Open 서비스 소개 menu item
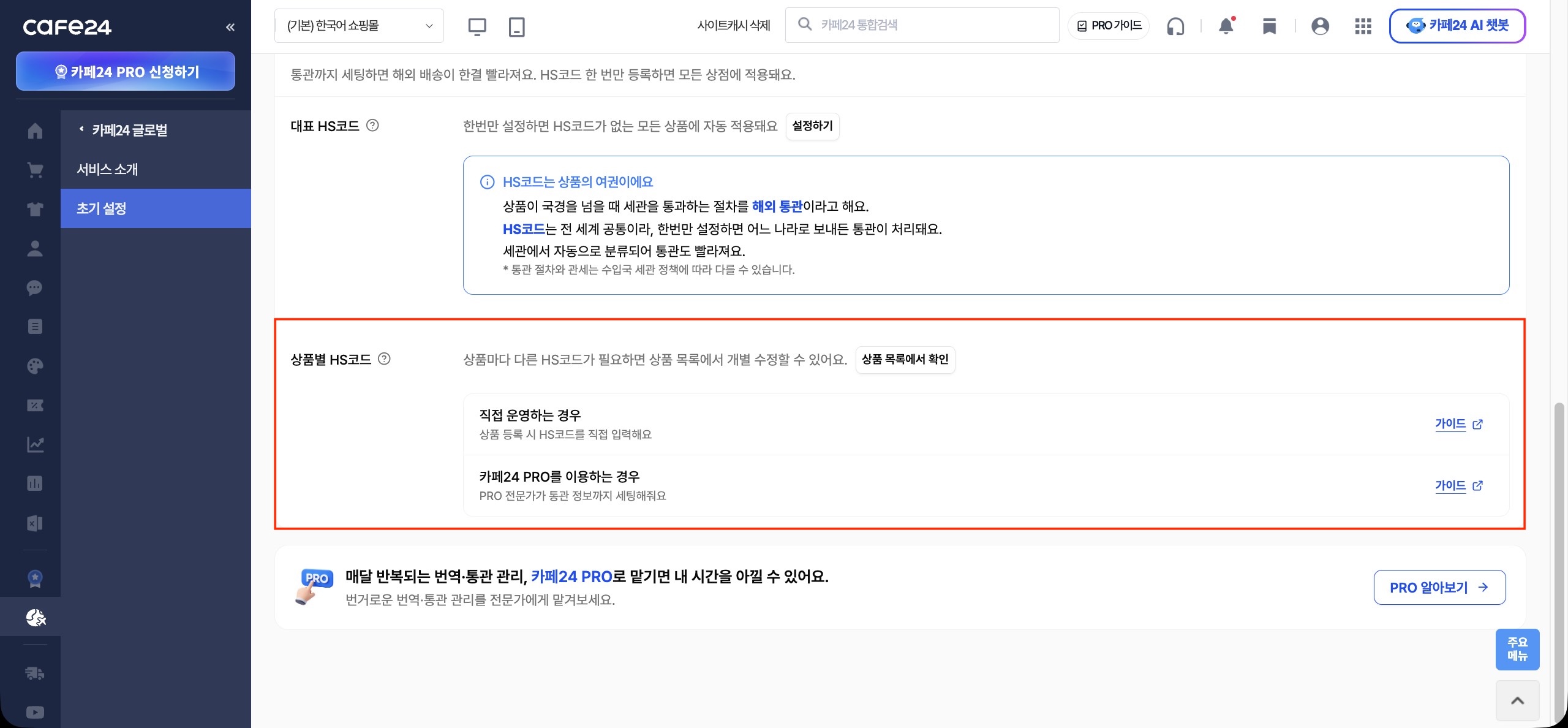This screenshot has width=1568, height=728. [156, 169]
